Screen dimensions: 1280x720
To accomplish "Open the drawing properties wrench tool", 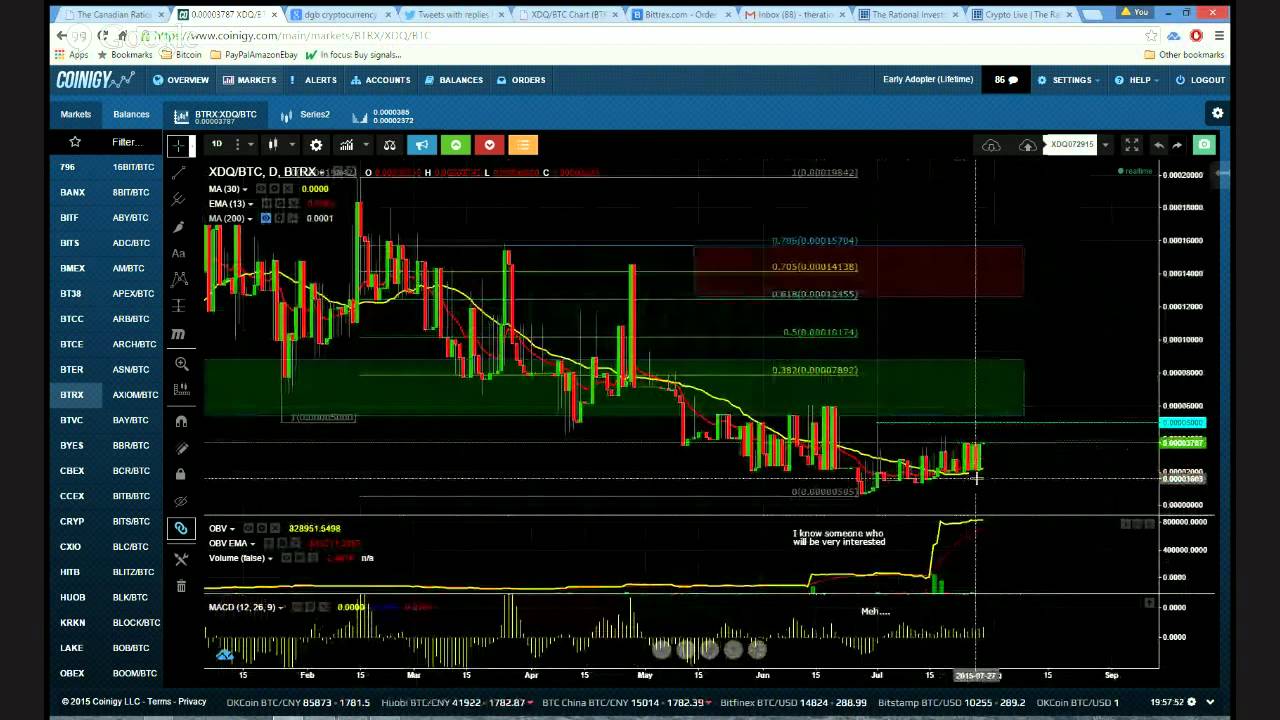I will pyautogui.click(x=181, y=559).
